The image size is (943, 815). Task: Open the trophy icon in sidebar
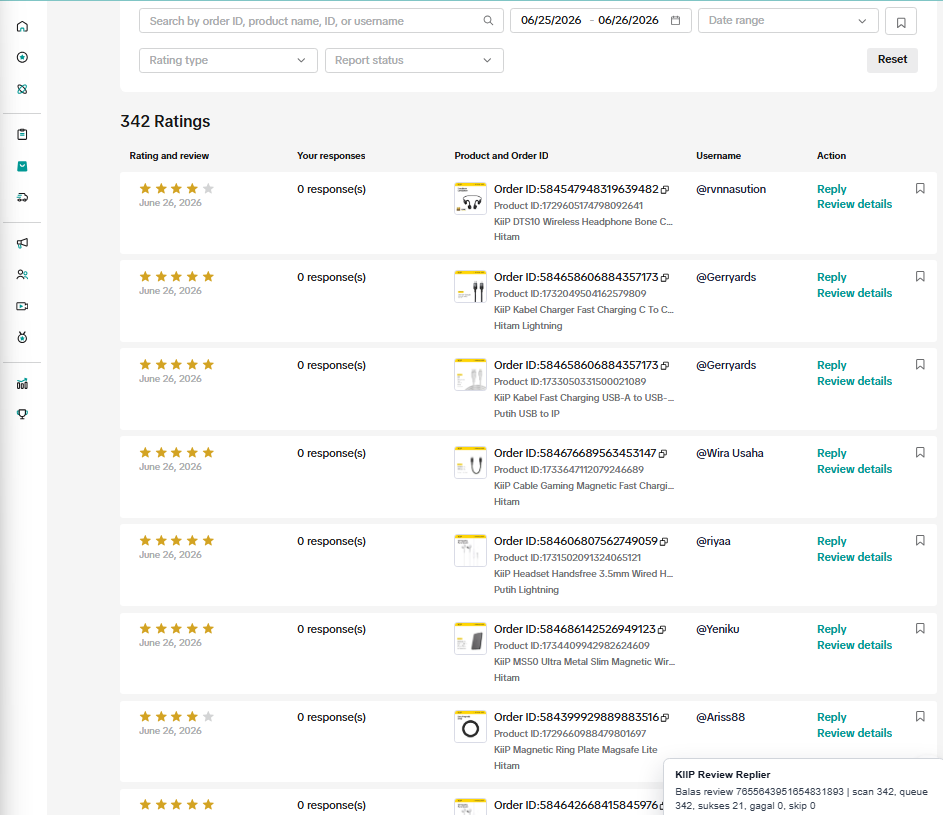(x=22, y=414)
